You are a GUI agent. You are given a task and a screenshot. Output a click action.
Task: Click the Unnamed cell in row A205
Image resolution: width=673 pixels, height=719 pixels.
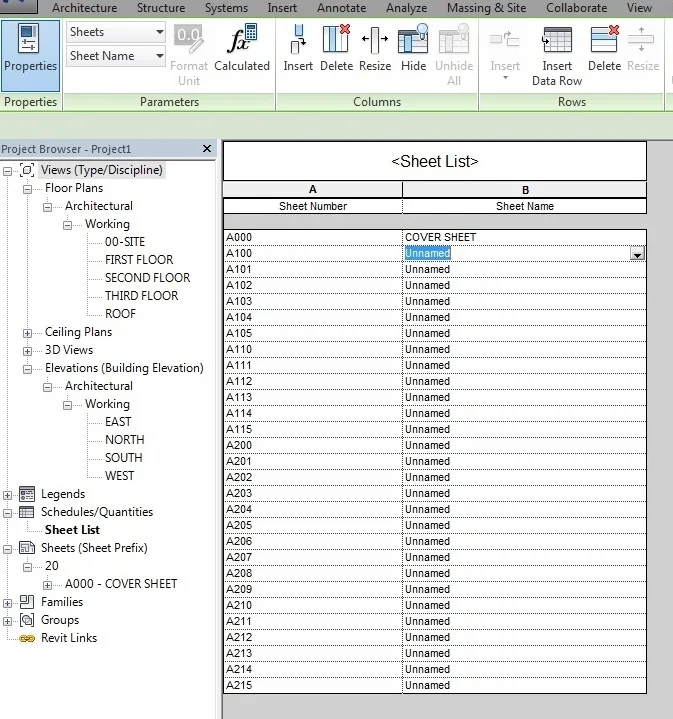(x=524, y=525)
